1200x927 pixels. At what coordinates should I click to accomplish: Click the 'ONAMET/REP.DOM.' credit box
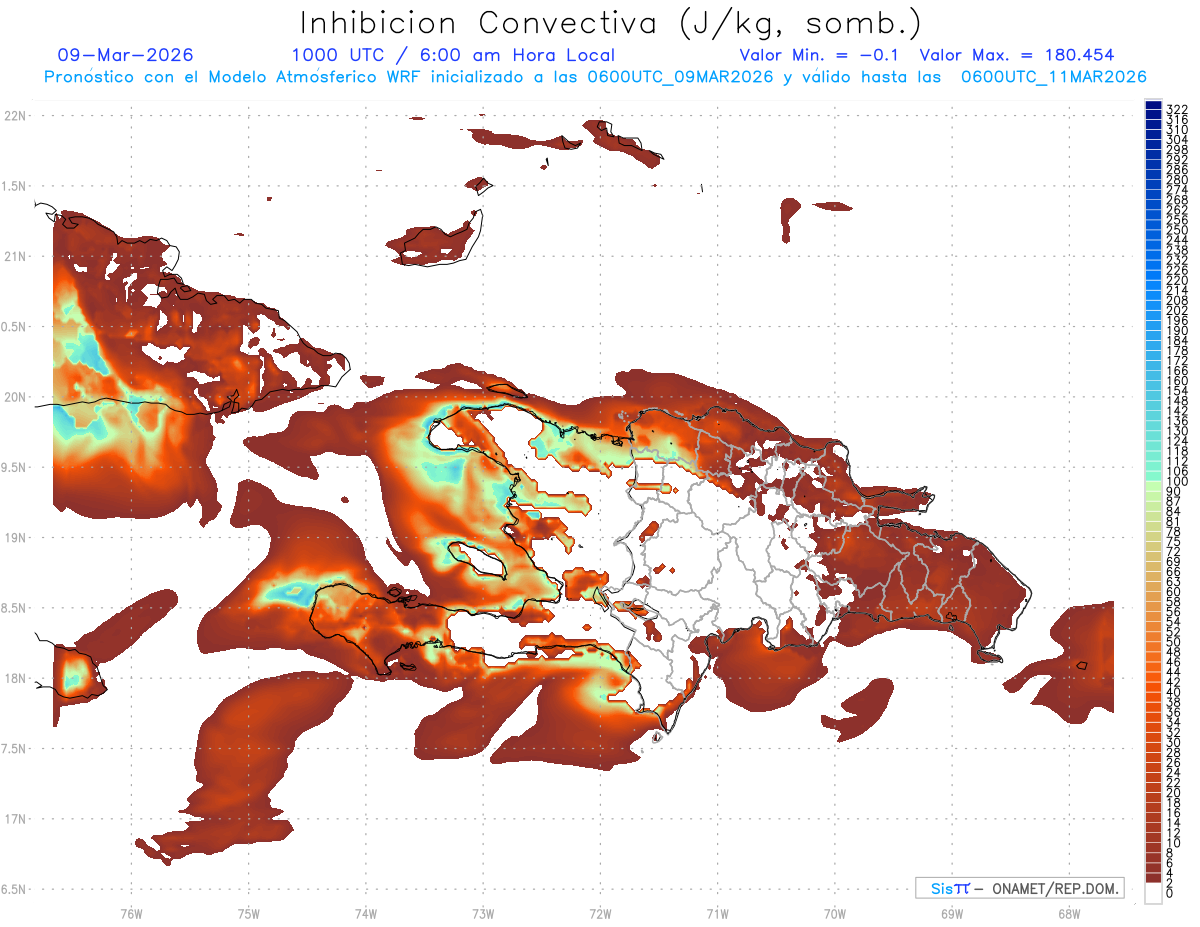pyautogui.click(x=1019, y=888)
